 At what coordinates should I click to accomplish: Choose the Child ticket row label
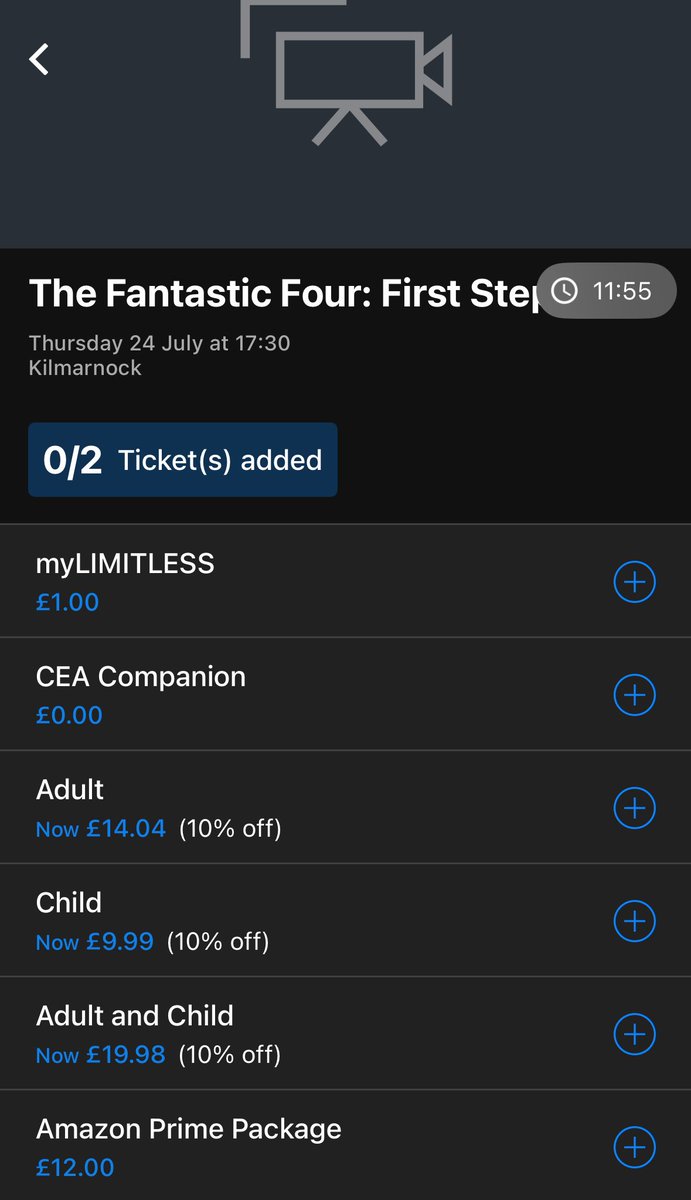69,903
